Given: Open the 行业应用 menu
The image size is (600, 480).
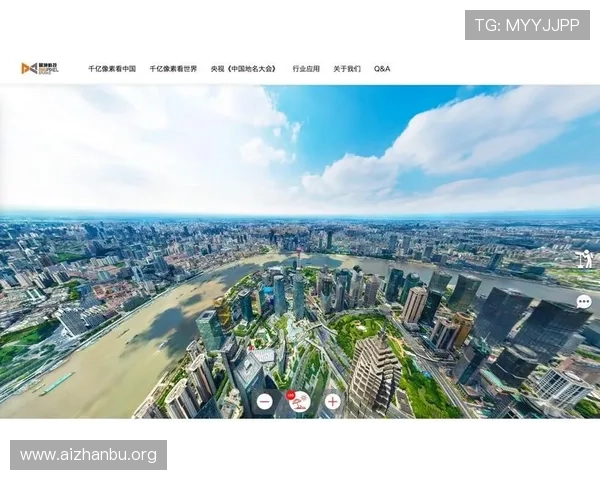Looking at the screenshot, I should [x=306, y=69].
